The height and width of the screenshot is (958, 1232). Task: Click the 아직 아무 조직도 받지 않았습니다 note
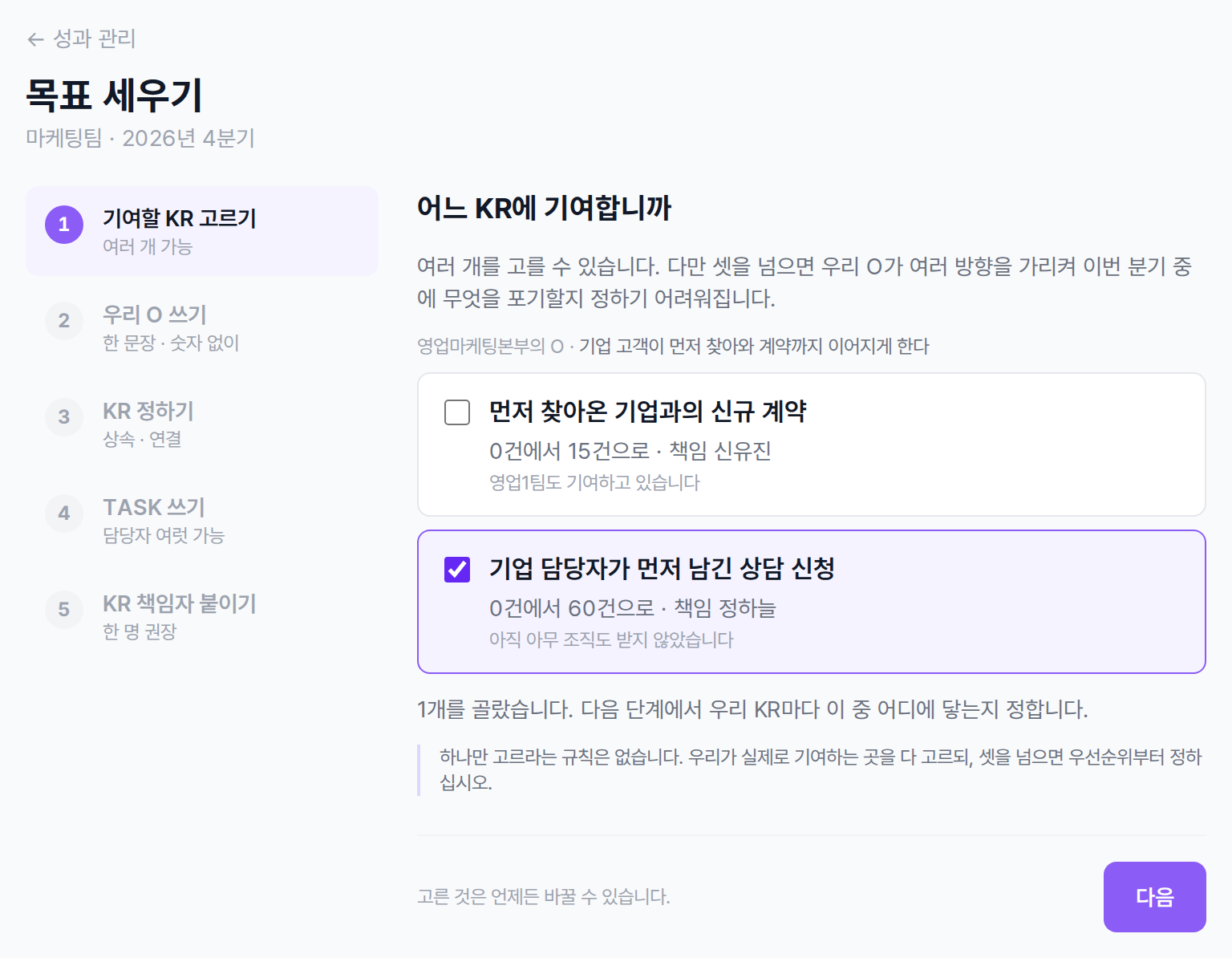click(x=611, y=640)
